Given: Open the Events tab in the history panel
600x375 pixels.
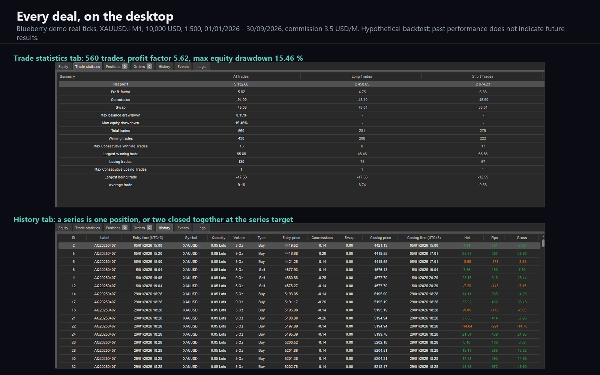Looking at the screenshot, I should point(183,228).
